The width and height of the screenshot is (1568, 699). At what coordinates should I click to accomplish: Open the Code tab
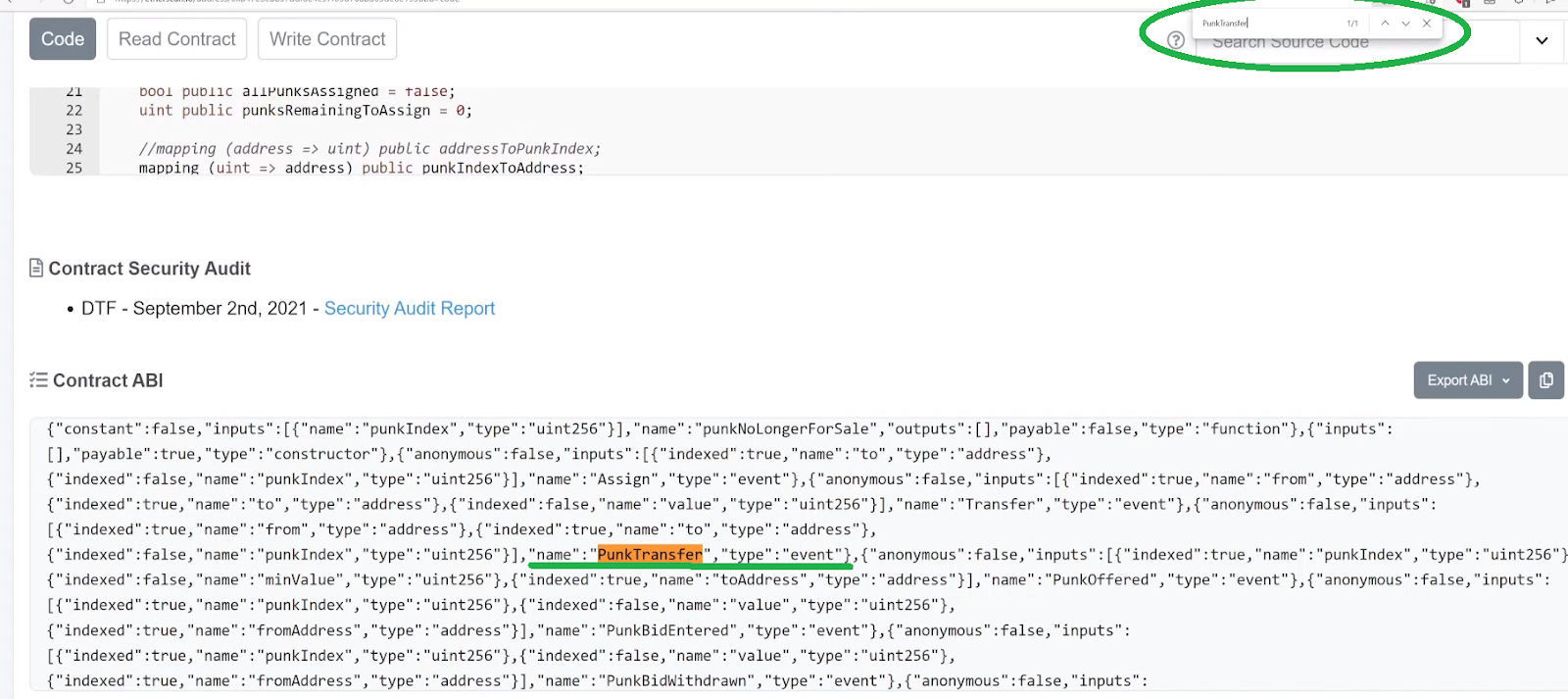coord(63,39)
